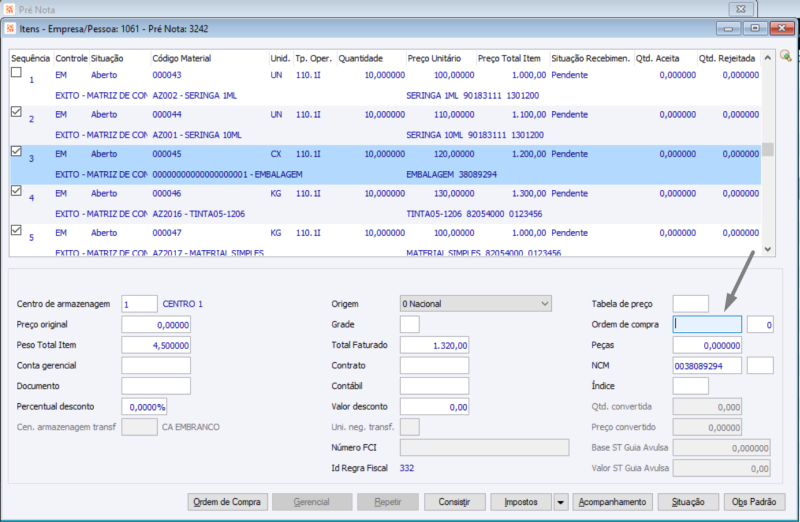This screenshot has height=522, width=800.
Task: Click the 1.200,00 total price cell
Action: (x=529, y=154)
